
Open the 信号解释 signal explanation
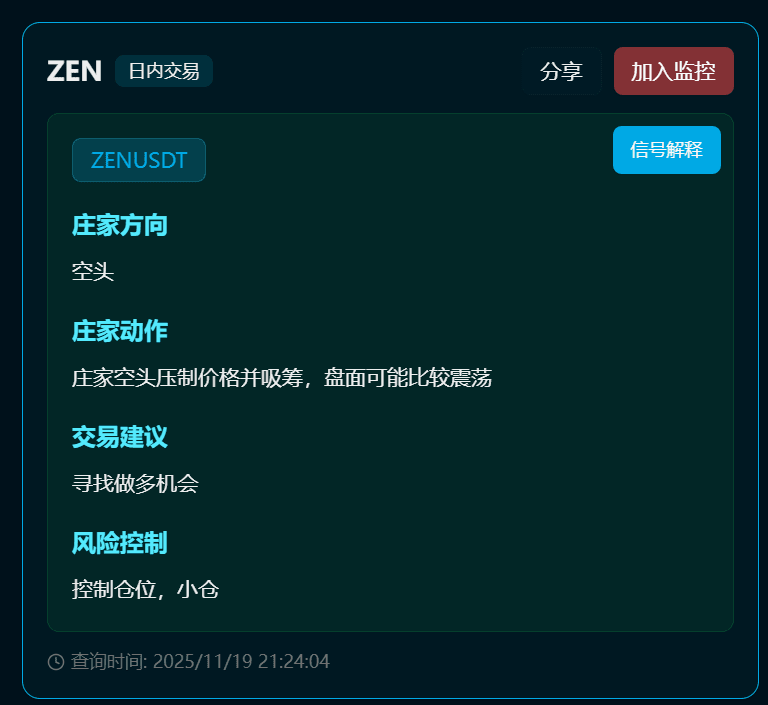667,150
